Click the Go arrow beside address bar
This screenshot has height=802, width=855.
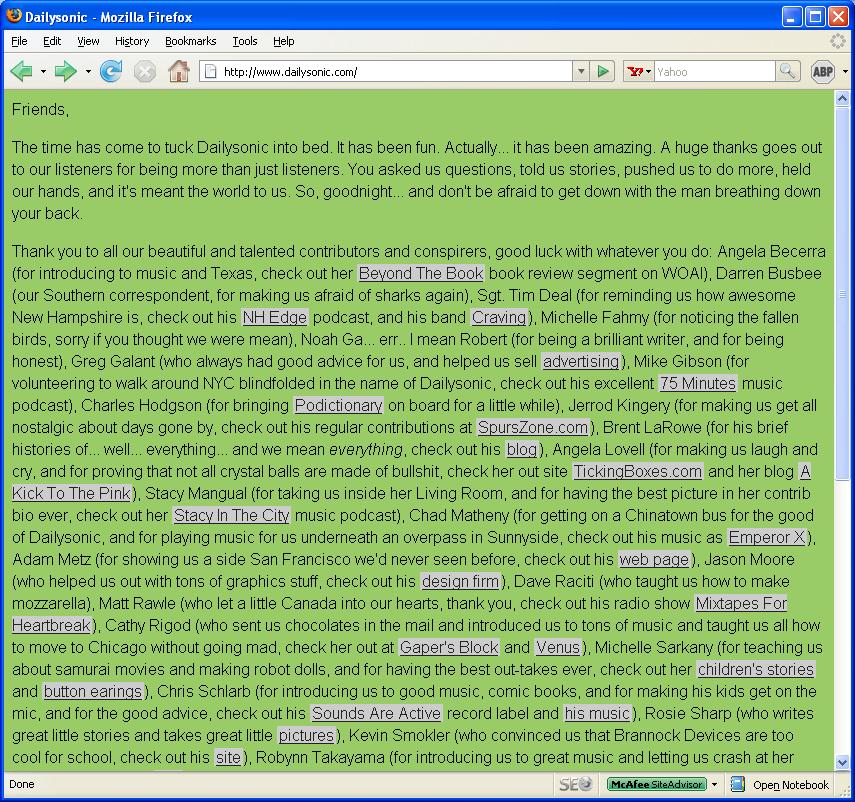coord(603,71)
